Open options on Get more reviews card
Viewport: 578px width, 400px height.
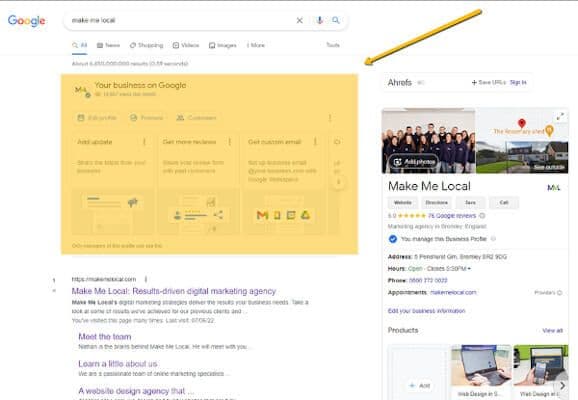[230, 142]
